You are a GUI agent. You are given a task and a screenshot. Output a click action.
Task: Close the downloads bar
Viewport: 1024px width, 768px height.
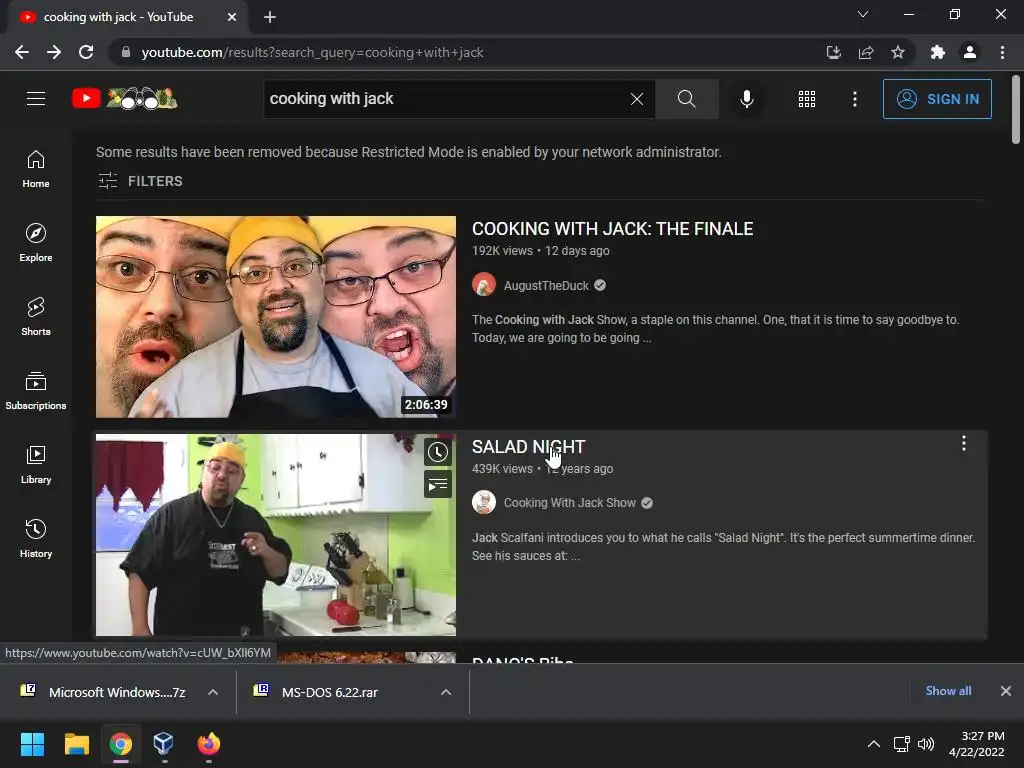point(1006,691)
